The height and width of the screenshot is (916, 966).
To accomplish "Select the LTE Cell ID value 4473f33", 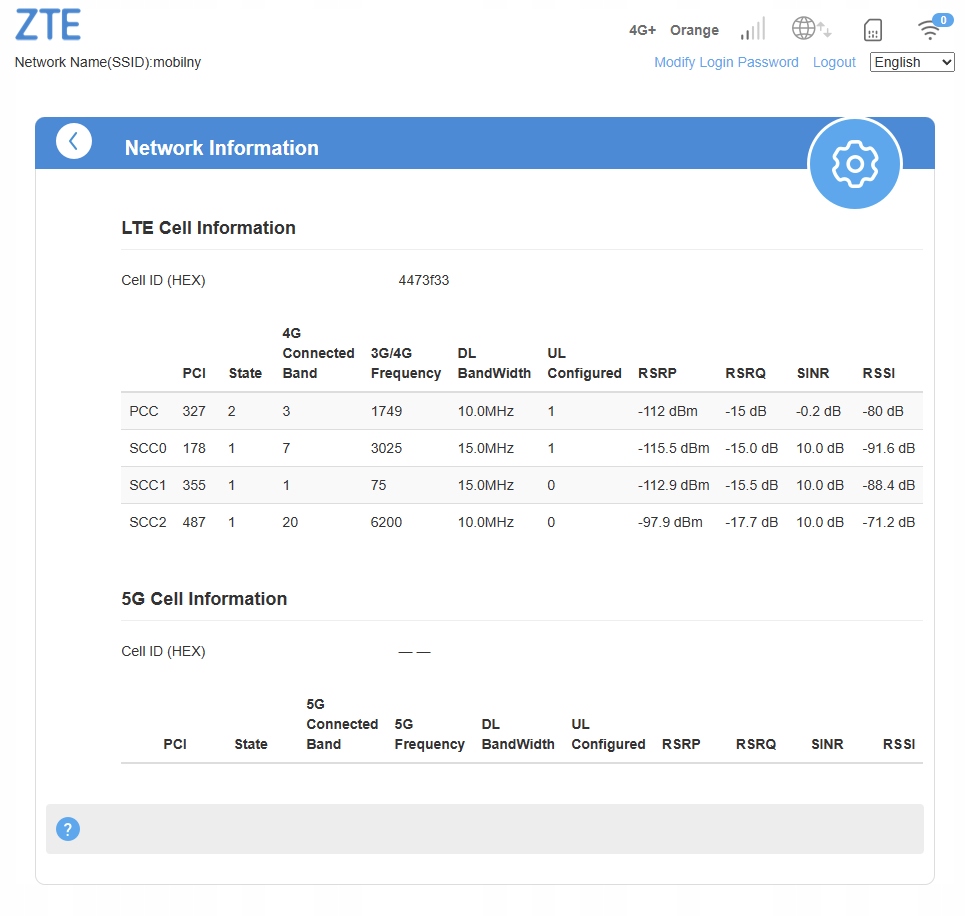I will tap(424, 280).
